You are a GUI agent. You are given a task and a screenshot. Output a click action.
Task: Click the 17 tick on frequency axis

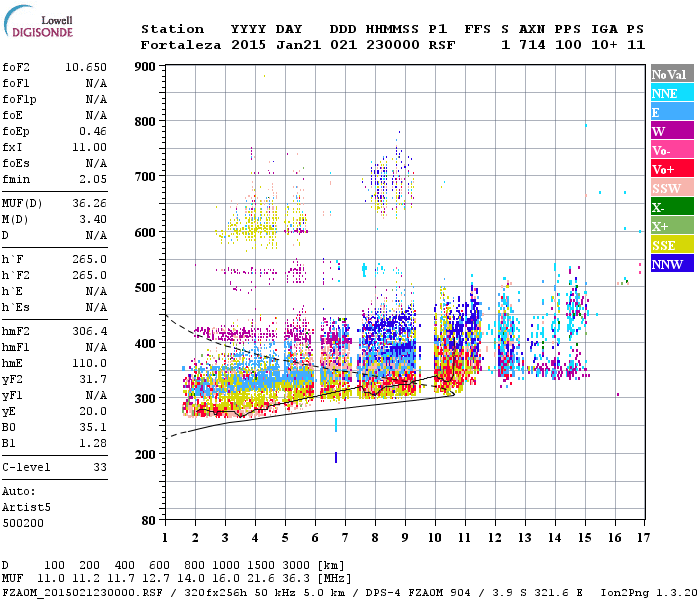pos(642,538)
